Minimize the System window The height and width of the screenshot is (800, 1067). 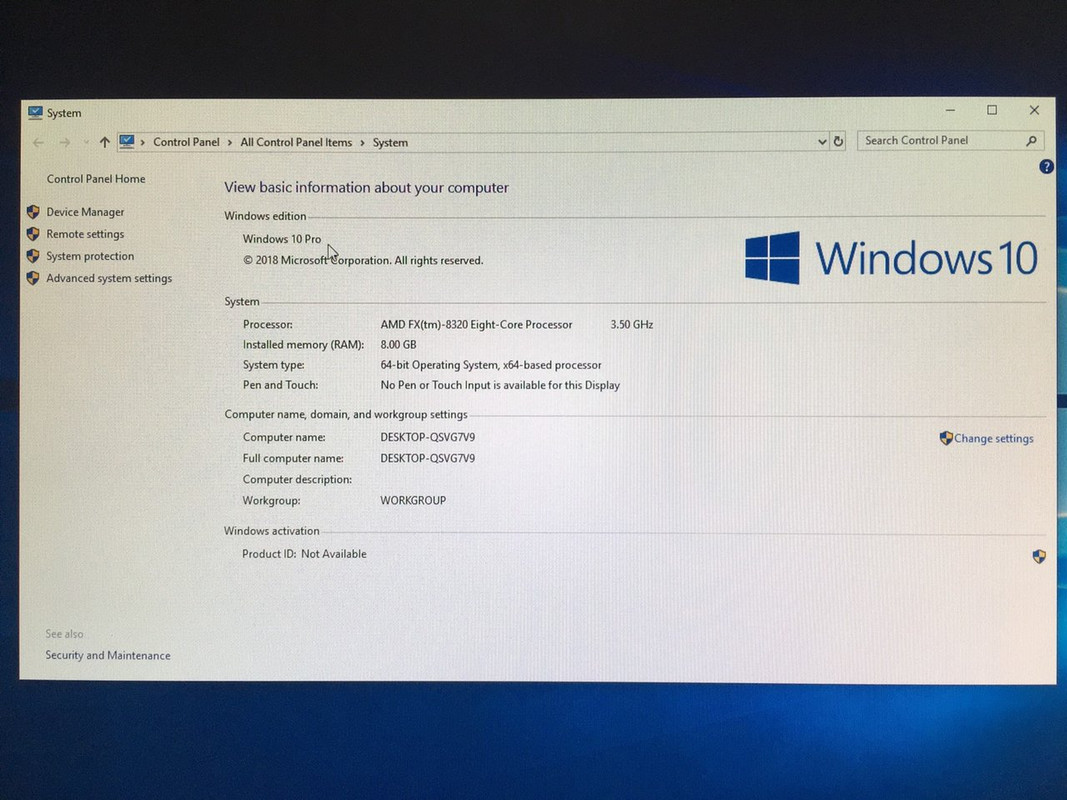(951, 110)
